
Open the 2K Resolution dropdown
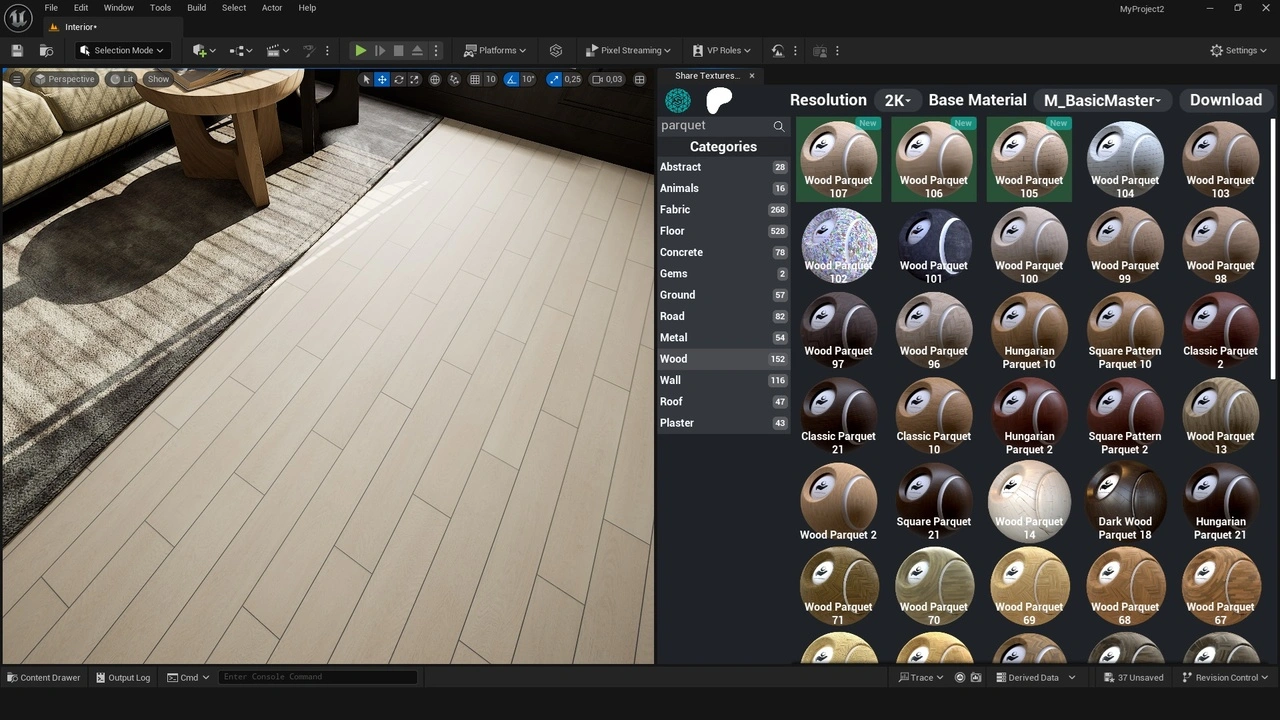tap(896, 100)
